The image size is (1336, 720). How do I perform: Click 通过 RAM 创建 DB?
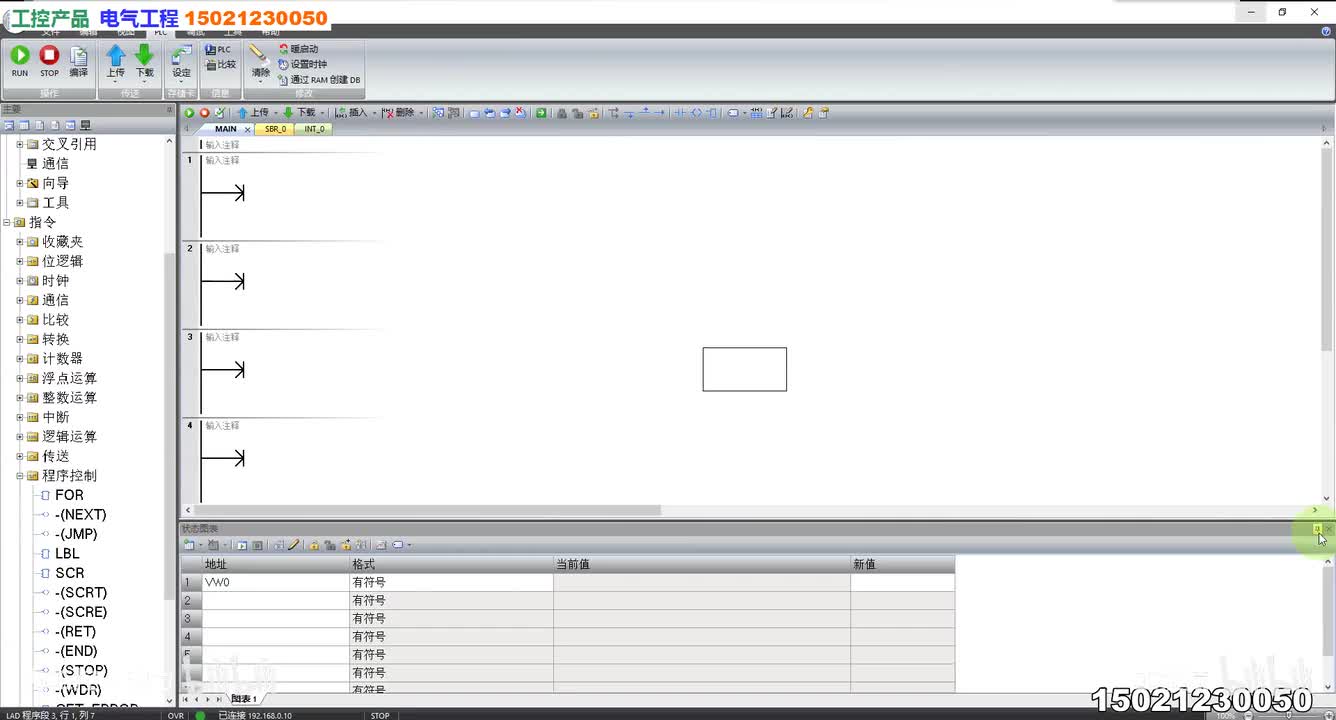[319, 80]
